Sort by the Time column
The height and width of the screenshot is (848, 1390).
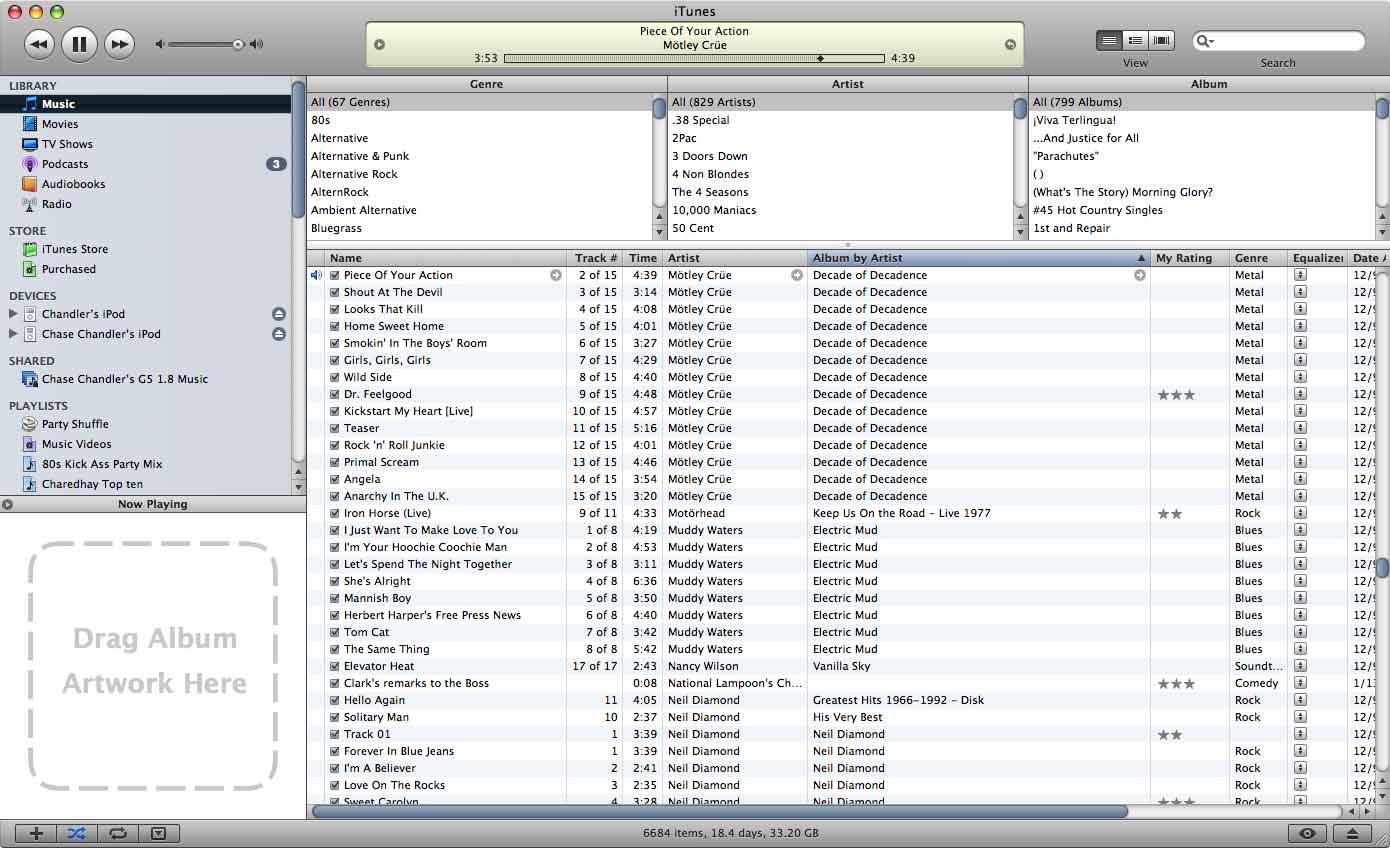[x=643, y=258]
